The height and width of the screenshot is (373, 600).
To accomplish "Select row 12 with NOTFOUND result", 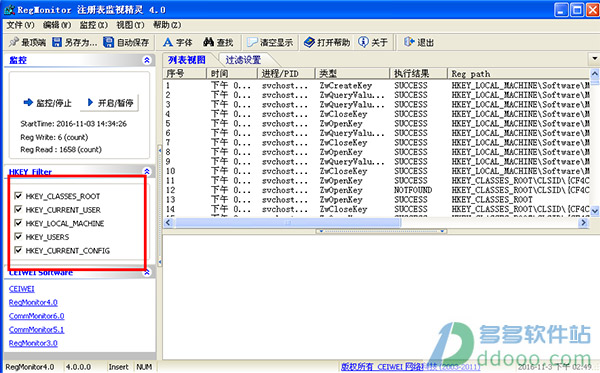I will [377, 190].
